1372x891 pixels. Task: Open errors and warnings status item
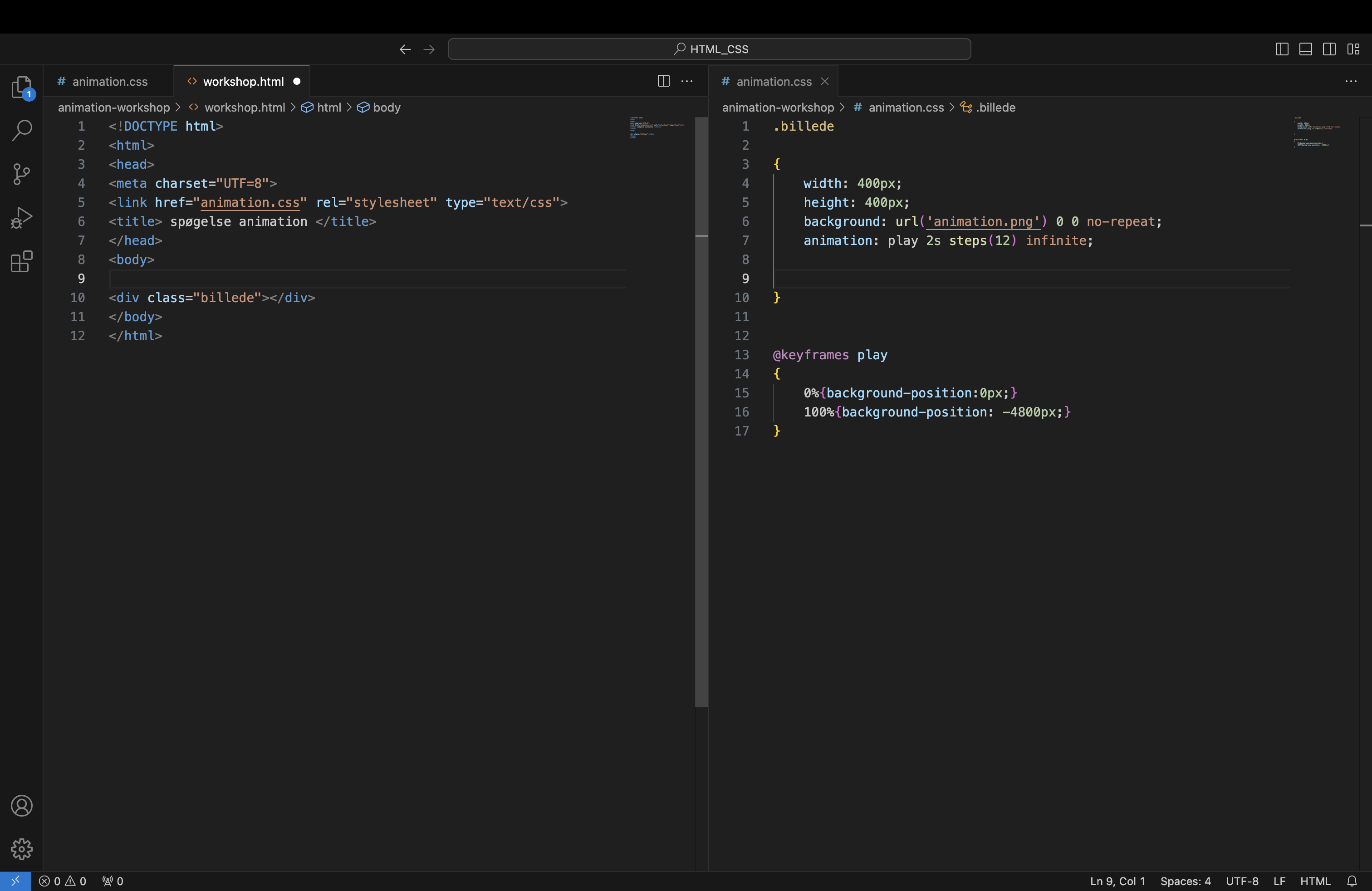(x=63, y=881)
